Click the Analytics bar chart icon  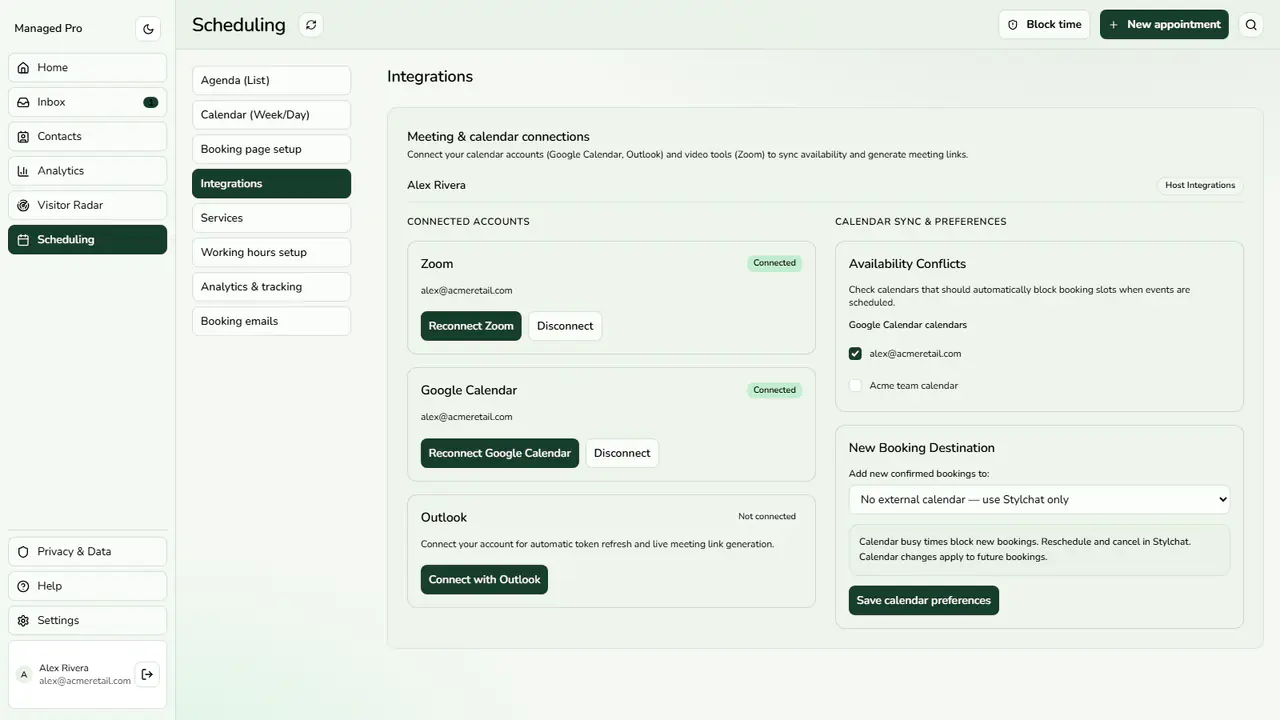click(23, 171)
